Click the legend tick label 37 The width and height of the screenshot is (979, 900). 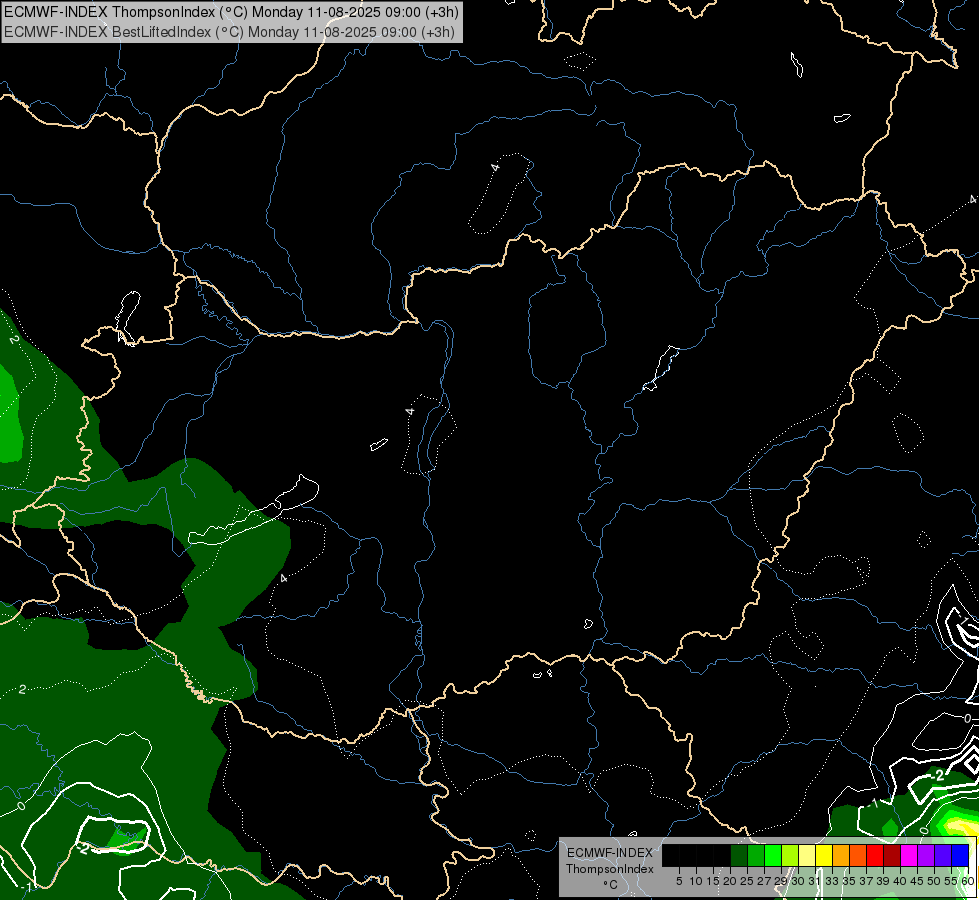click(x=866, y=881)
